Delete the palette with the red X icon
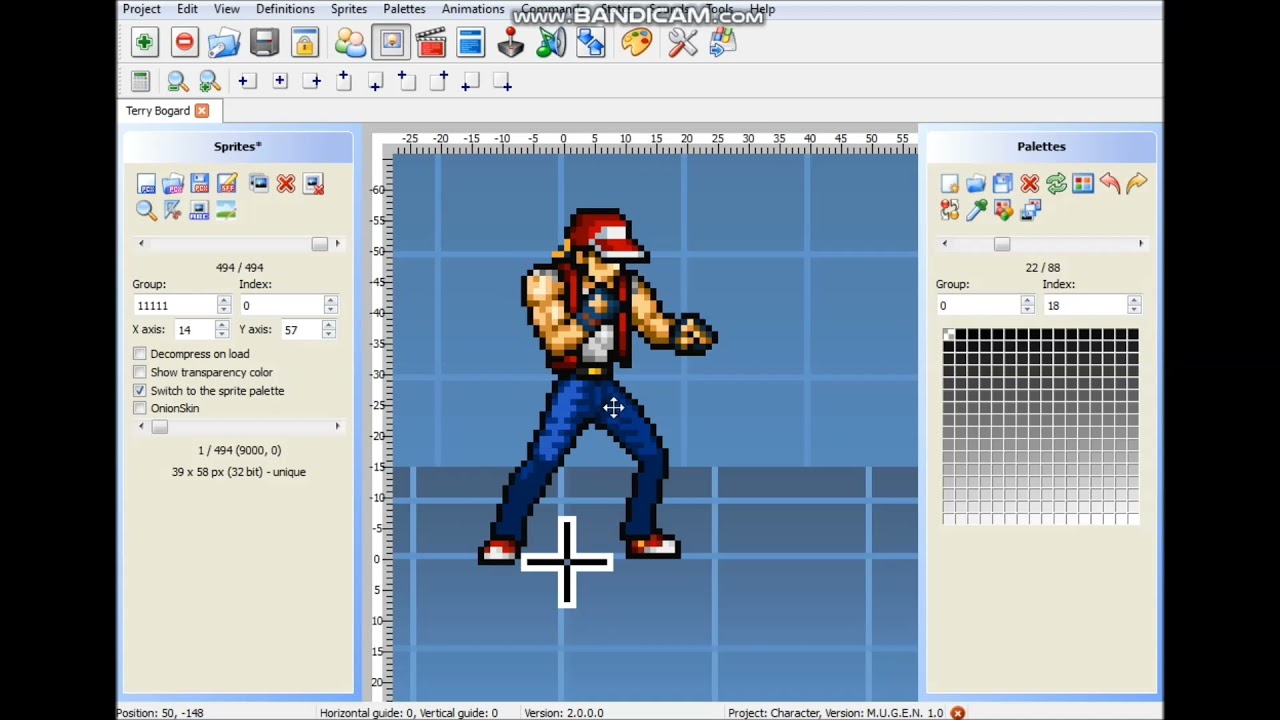 1029,184
